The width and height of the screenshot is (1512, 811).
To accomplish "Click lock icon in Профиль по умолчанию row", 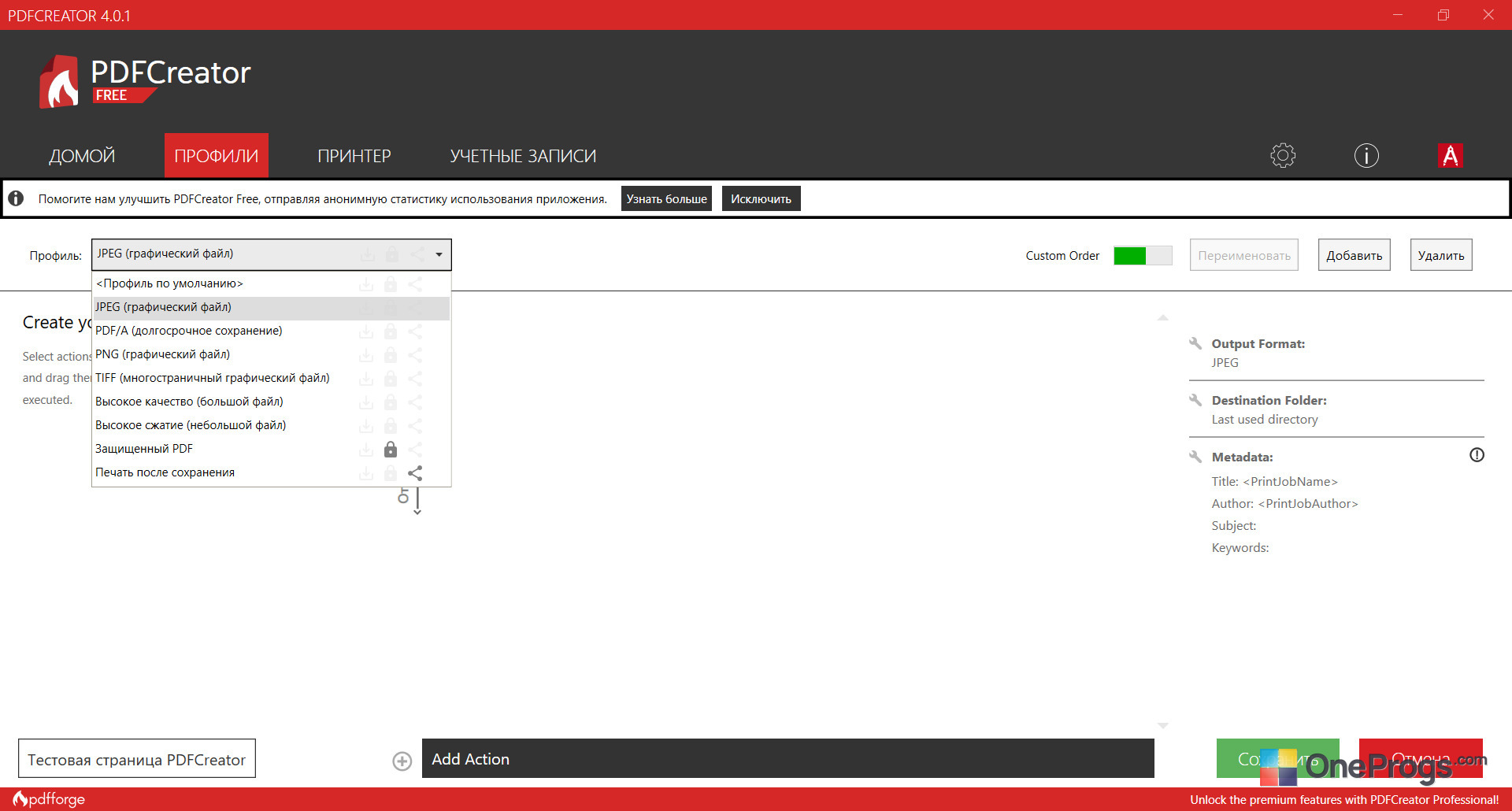I will click(x=391, y=283).
